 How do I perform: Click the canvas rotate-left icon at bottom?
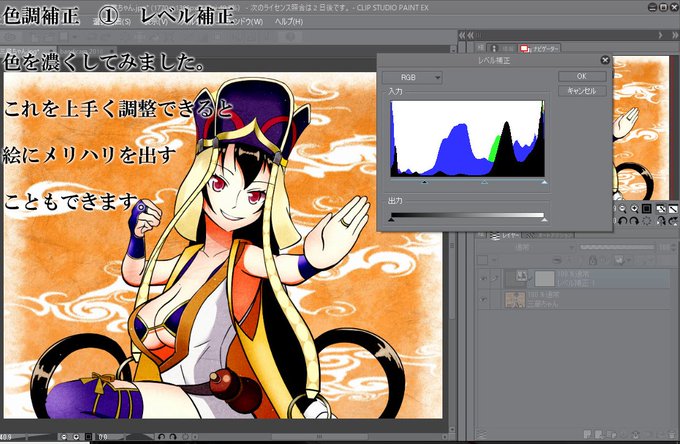(161, 437)
